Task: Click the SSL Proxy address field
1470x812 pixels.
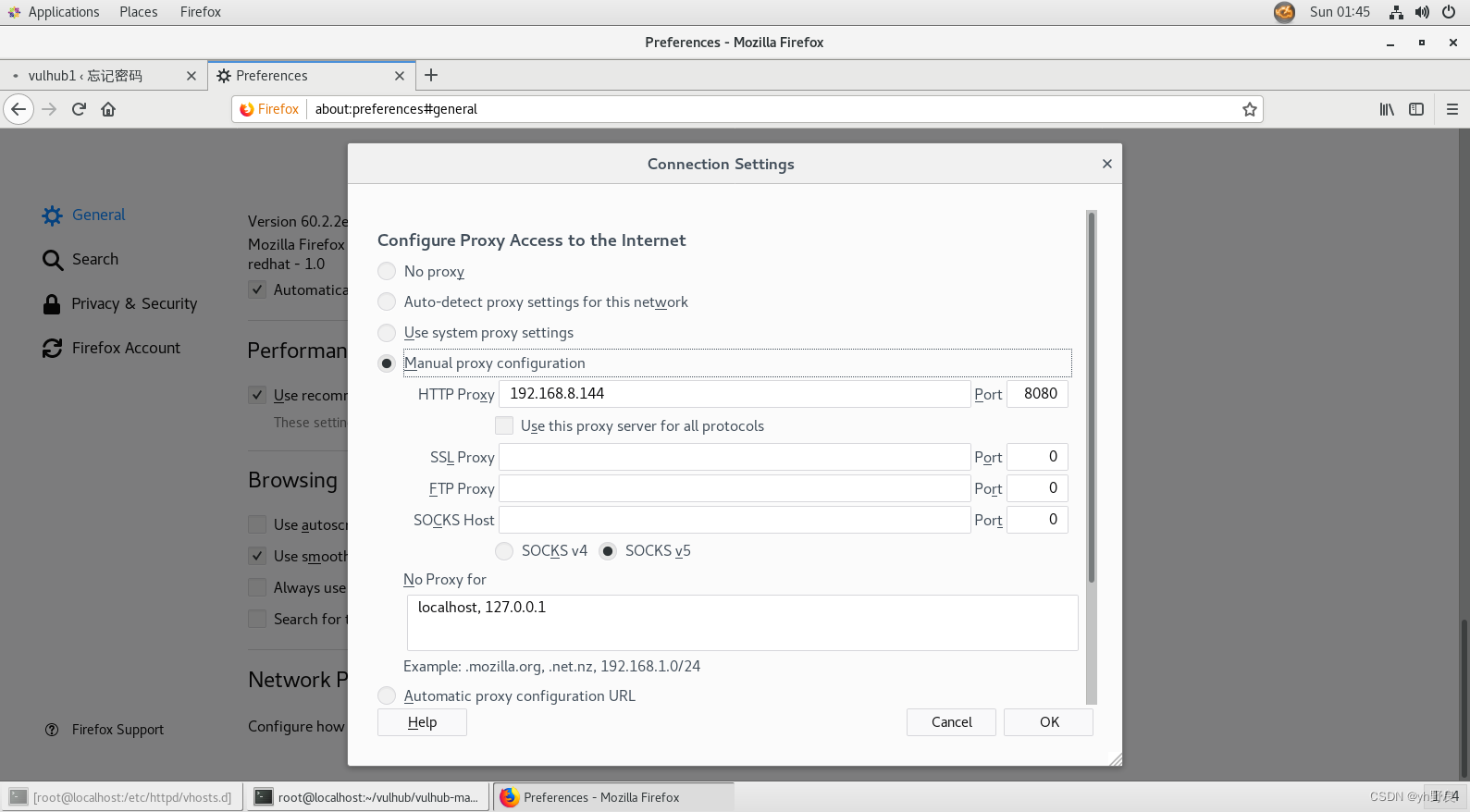Action: [735, 457]
